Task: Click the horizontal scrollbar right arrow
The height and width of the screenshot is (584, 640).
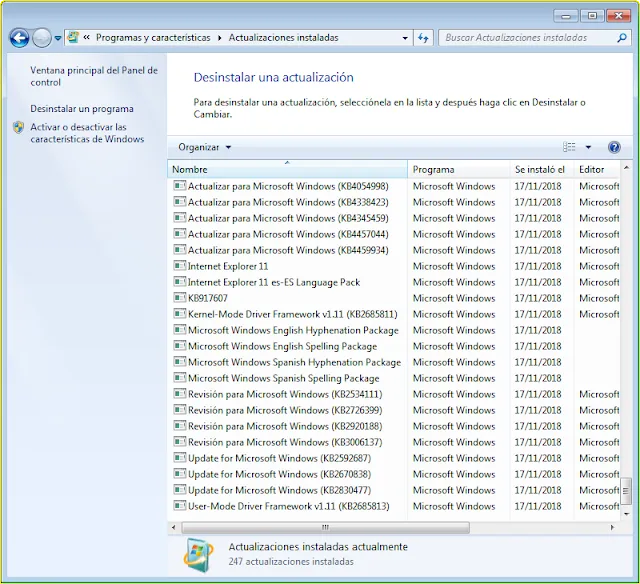Action: click(x=612, y=527)
